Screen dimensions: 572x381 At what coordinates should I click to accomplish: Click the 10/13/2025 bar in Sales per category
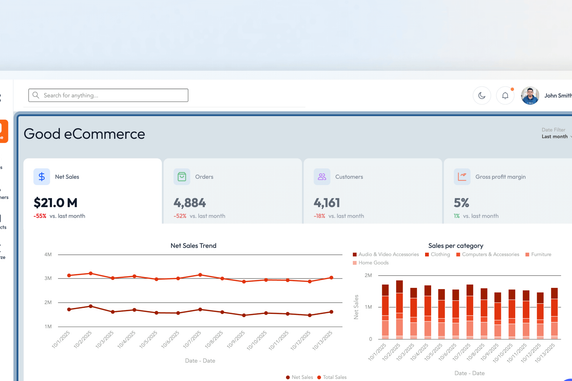554,313
